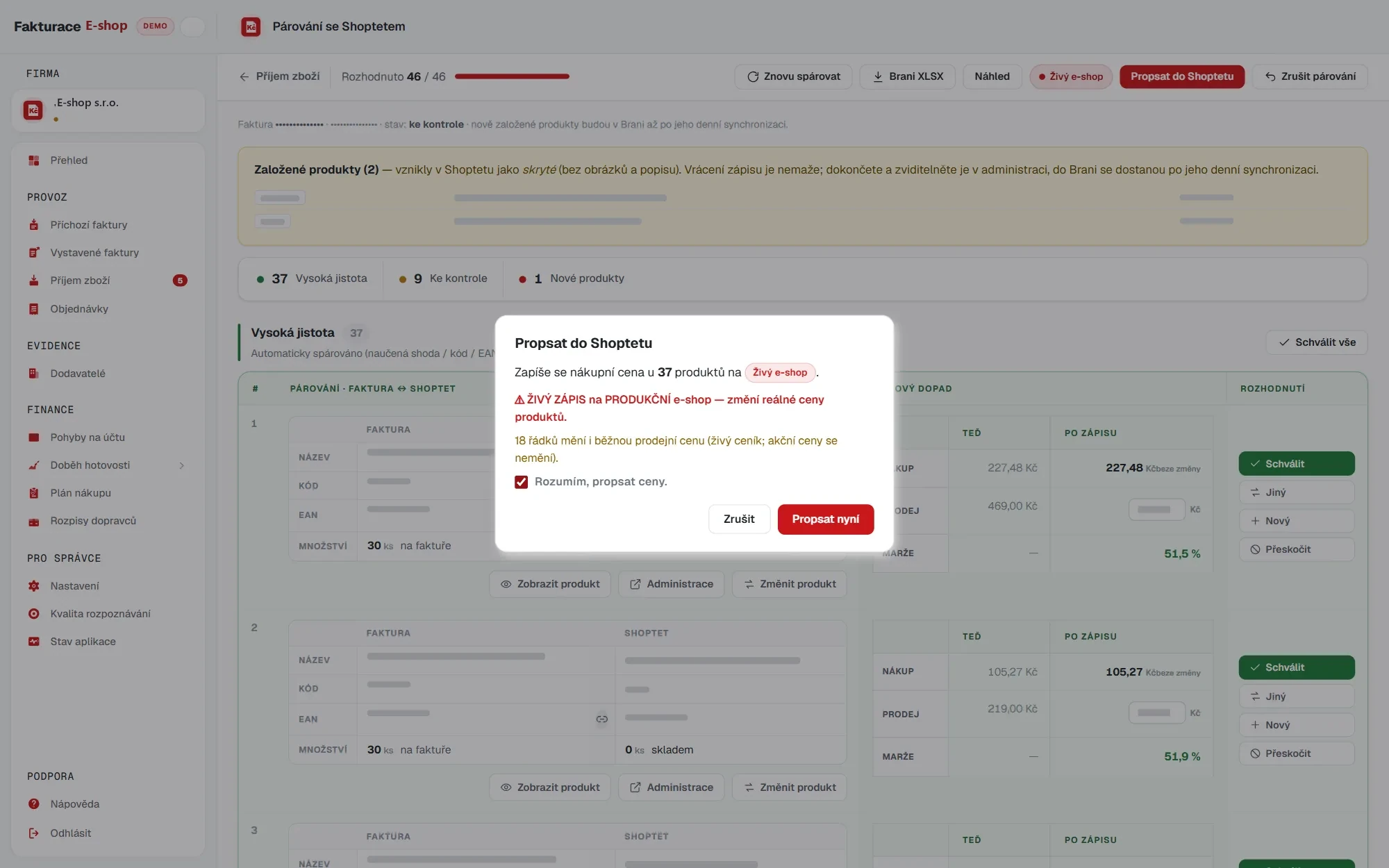1389x868 pixels.
Task: Click the Příjem zboží sidebar icon
Action: coord(33,281)
